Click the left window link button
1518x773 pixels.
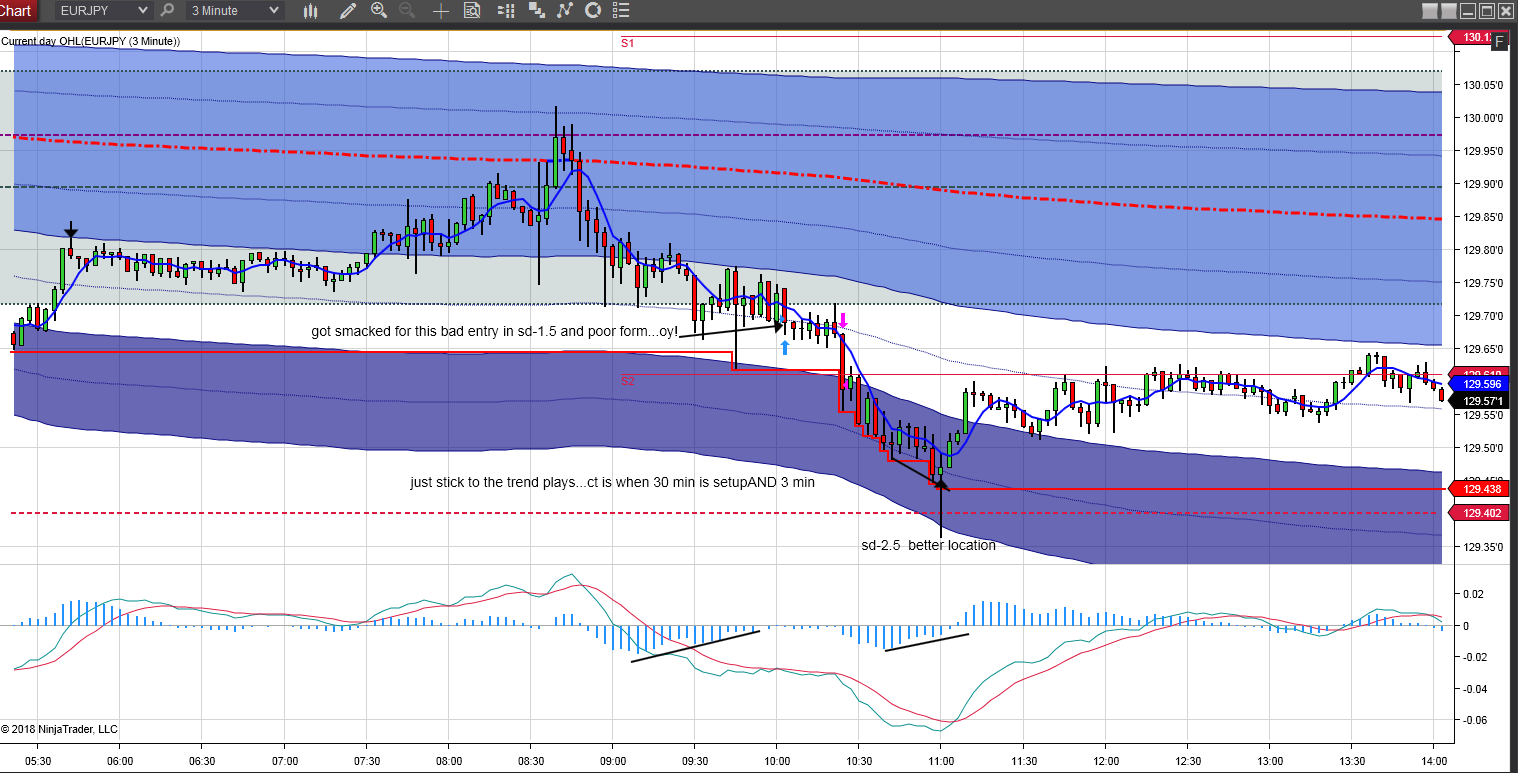click(x=1430, y=11)
